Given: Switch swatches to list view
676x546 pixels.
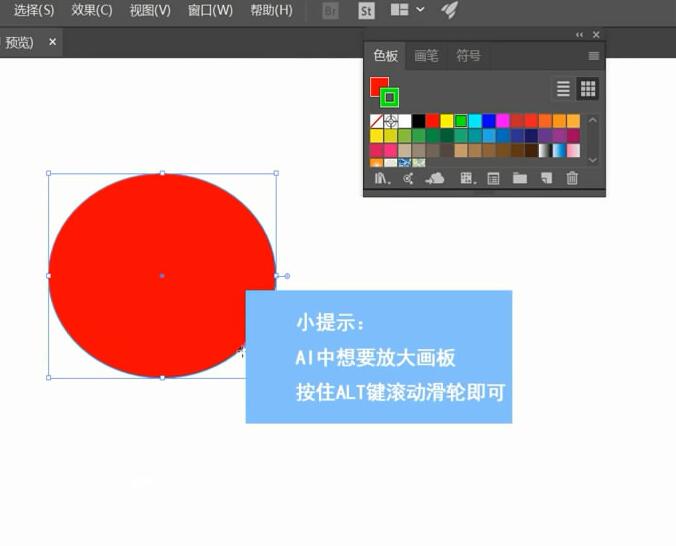Looking at the screenshot, I should [x=563, y=88].
